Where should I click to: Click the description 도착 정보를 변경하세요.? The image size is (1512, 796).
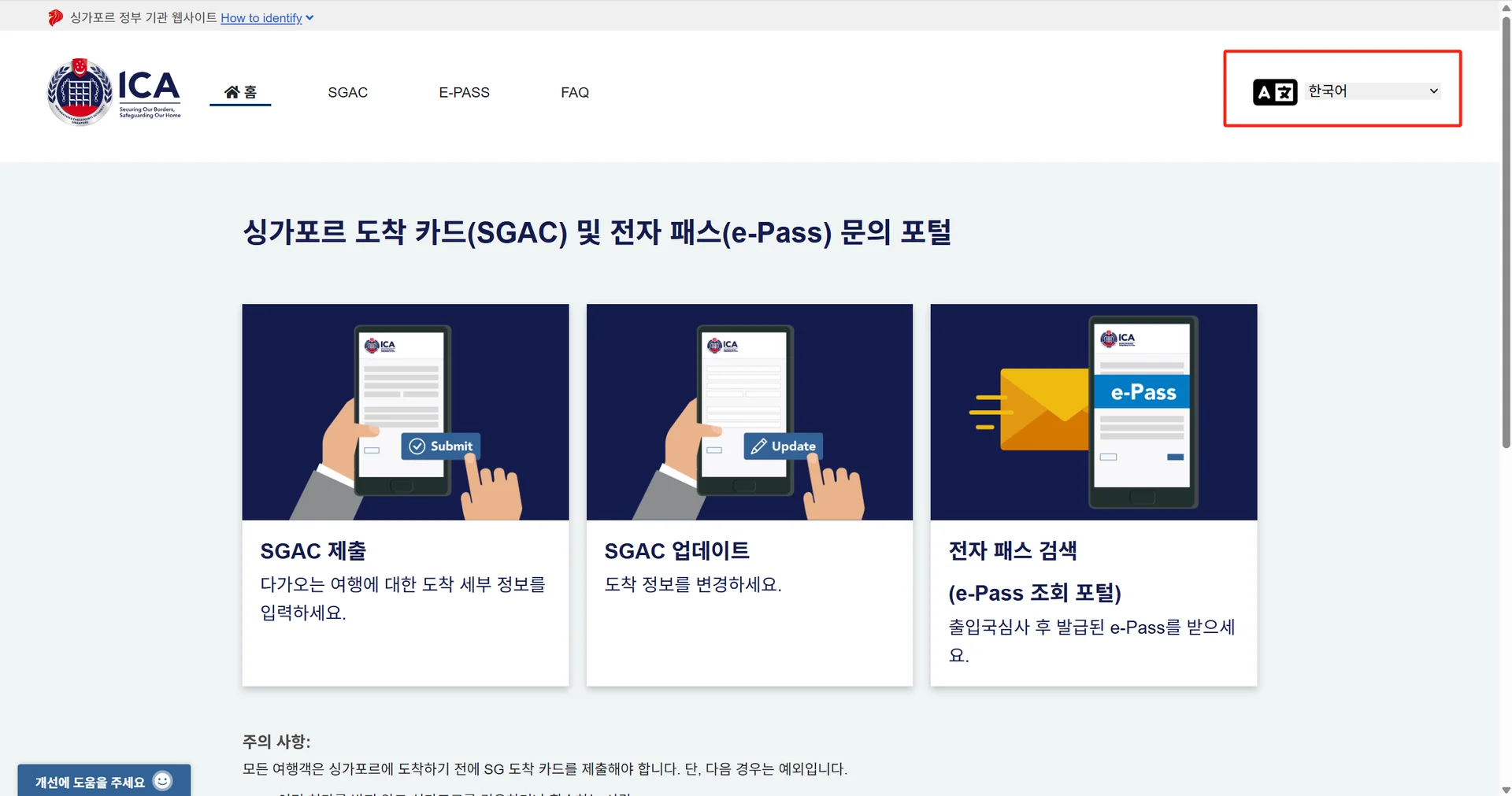click(693, 584)
